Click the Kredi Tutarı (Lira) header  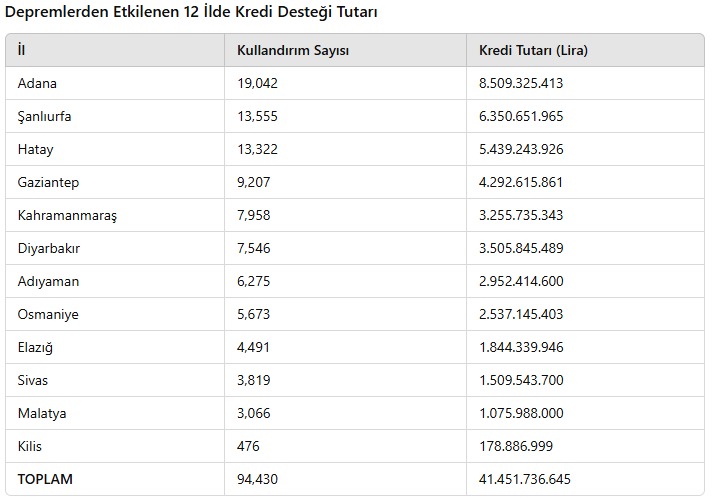tap(539, 50)
